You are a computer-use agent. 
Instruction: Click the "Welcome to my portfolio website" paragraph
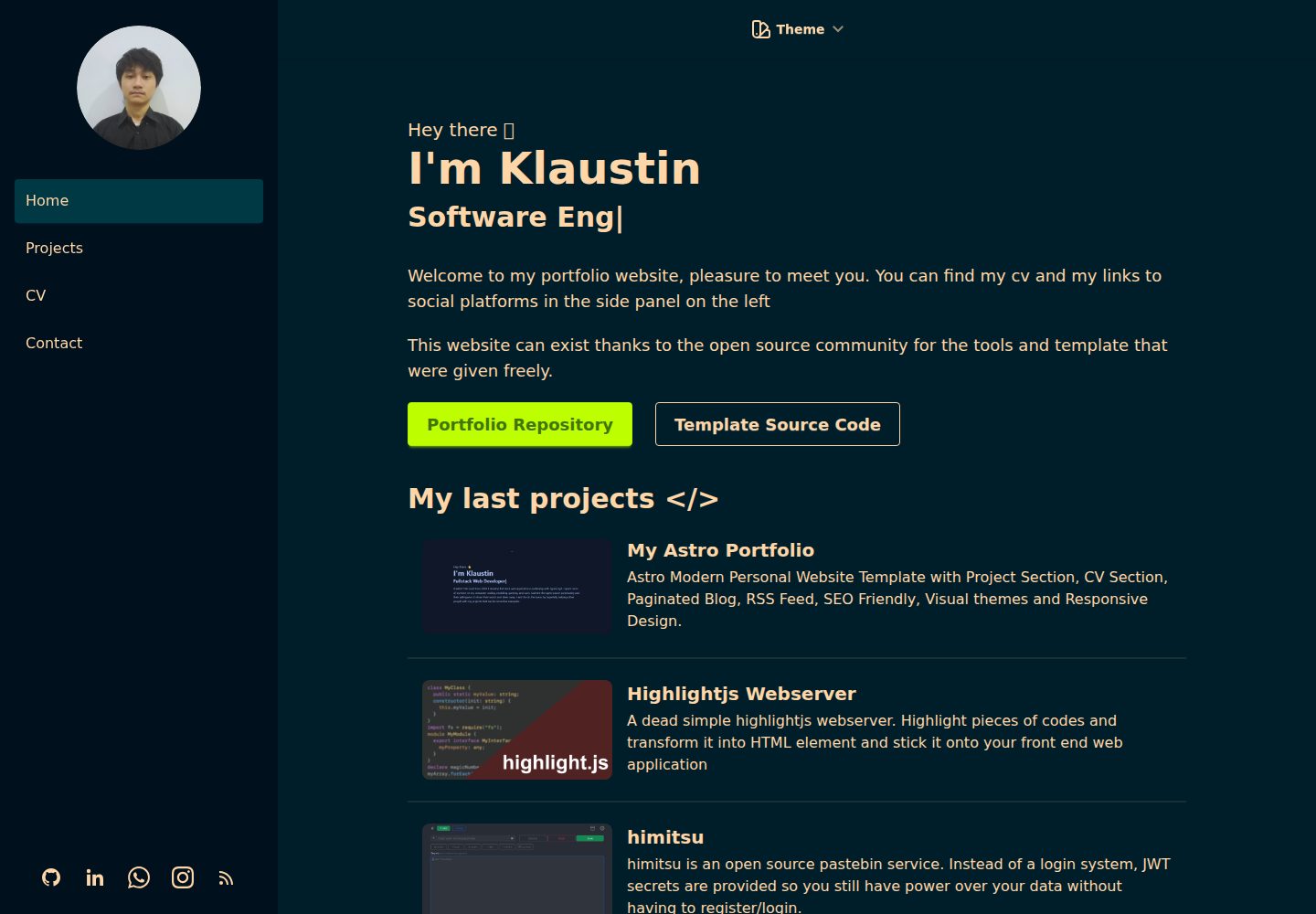(x=784, y=288)
